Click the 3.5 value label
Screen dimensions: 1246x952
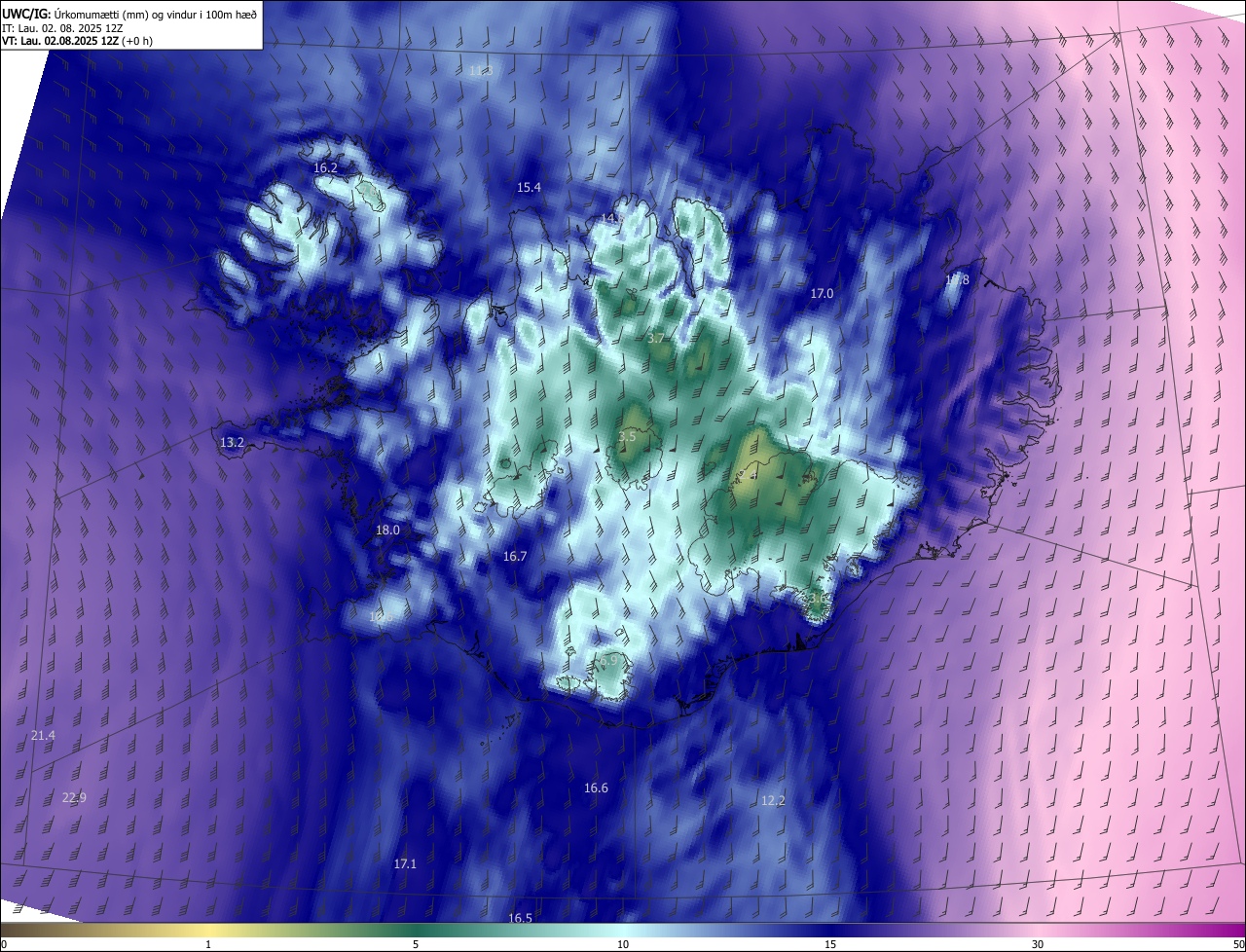point(627,437)
